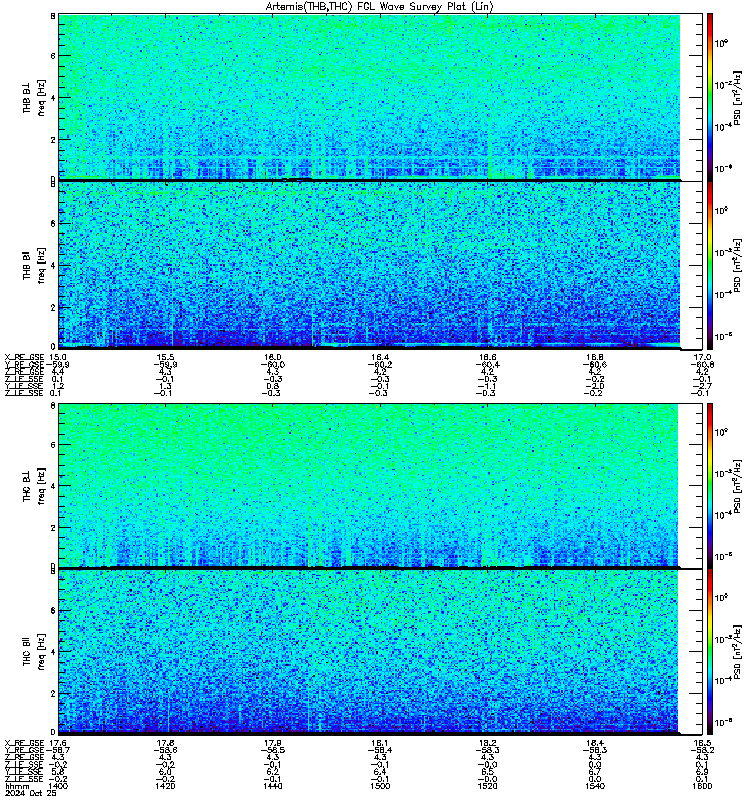This screenshot has width=750, height=800.
Task: Click the color bar beside the THB B∥ panel
Action: click(x=709, y=265)
